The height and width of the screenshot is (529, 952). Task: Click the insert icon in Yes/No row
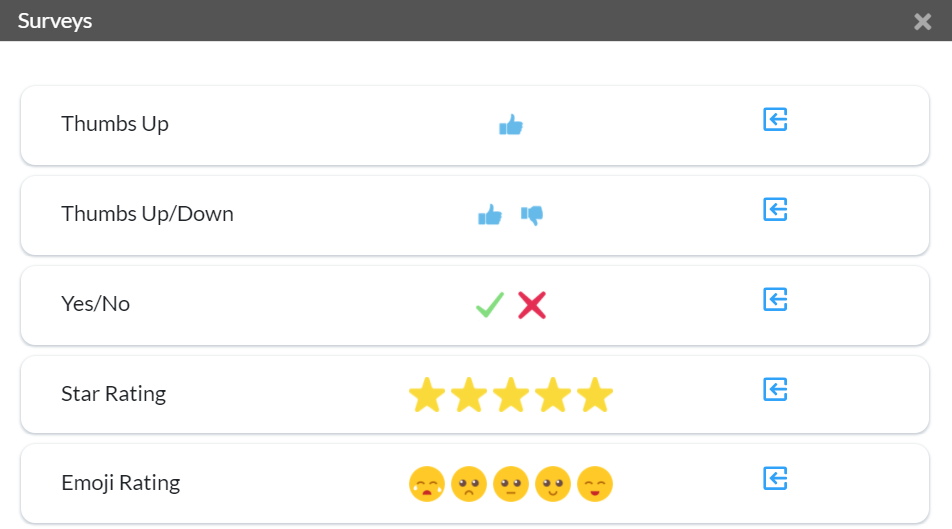point(775,299)
